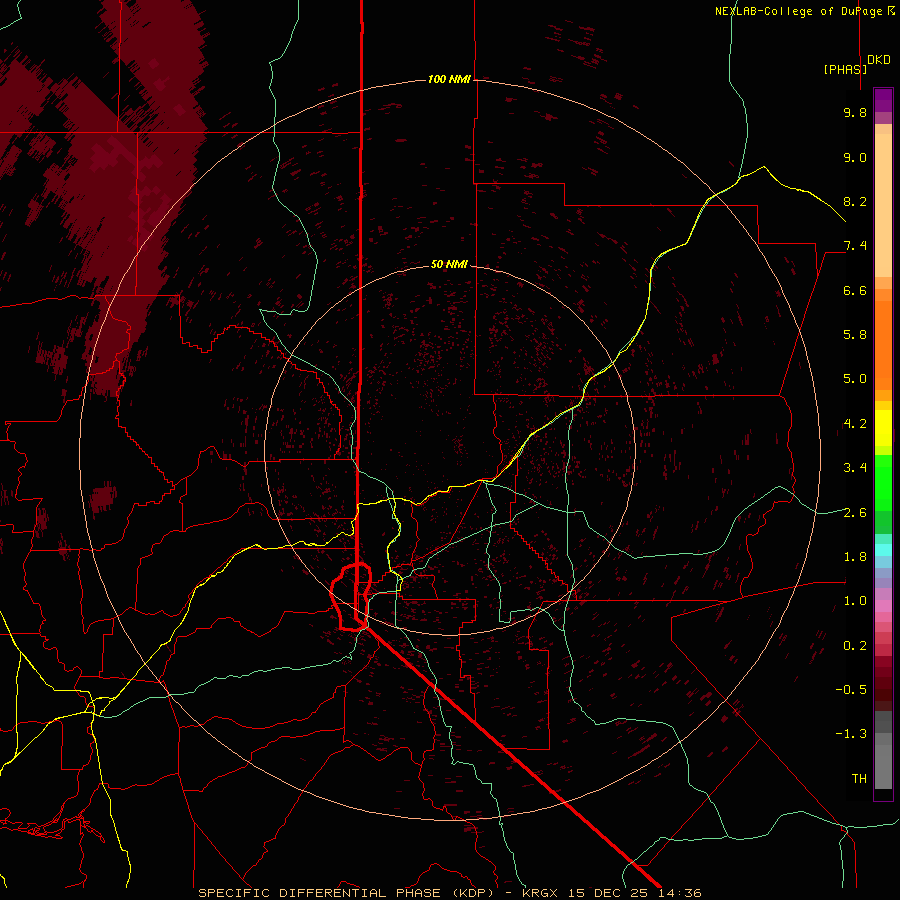Click the 8.2 scale value
Screen dimensions: 900x900
(855, 201)
